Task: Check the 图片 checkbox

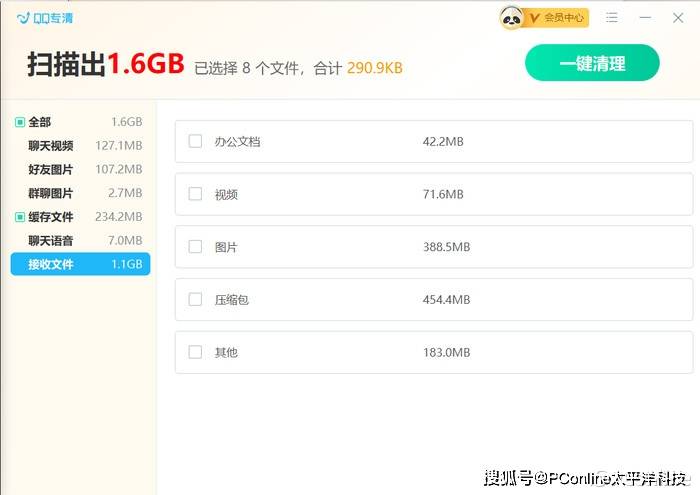Action: tap(195, 246)
